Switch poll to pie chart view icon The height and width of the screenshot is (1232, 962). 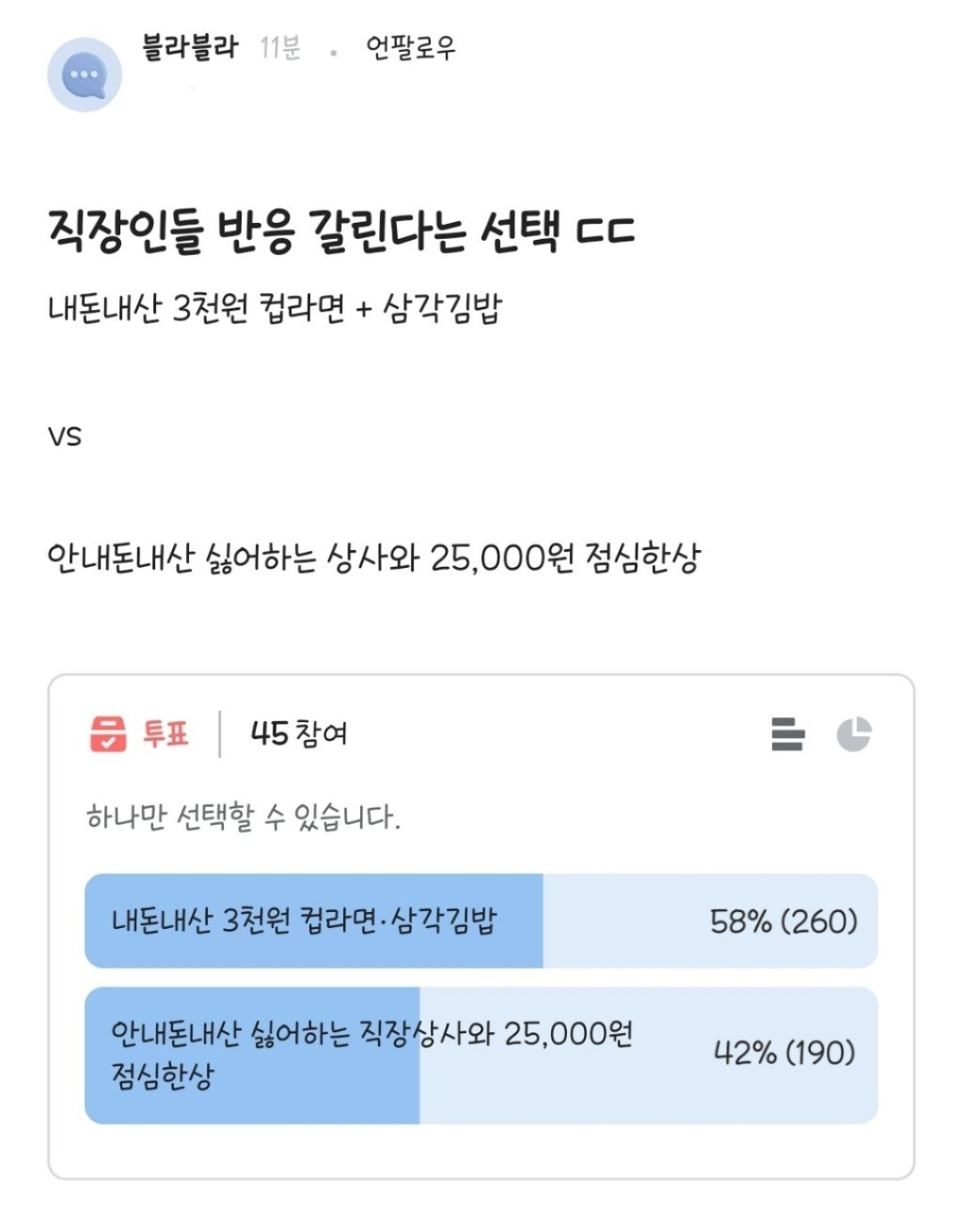(x=854, y=734)
